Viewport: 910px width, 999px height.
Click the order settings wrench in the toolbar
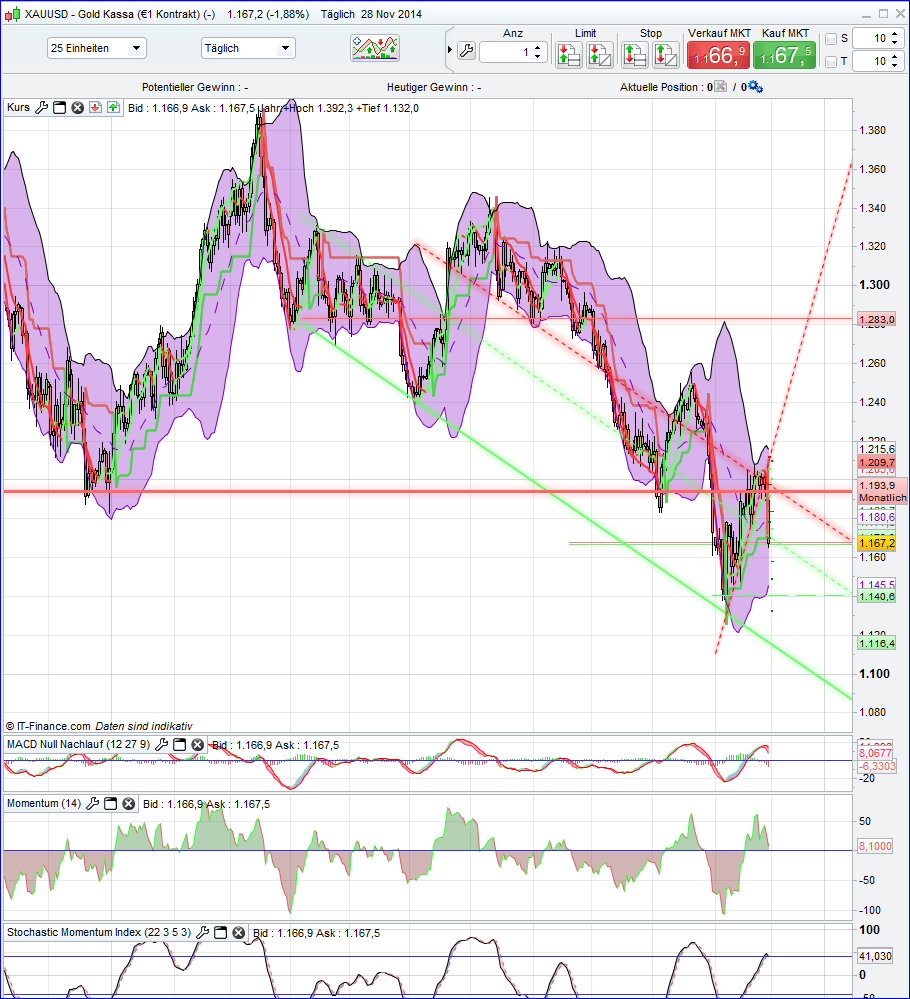[x=466, y=50]
